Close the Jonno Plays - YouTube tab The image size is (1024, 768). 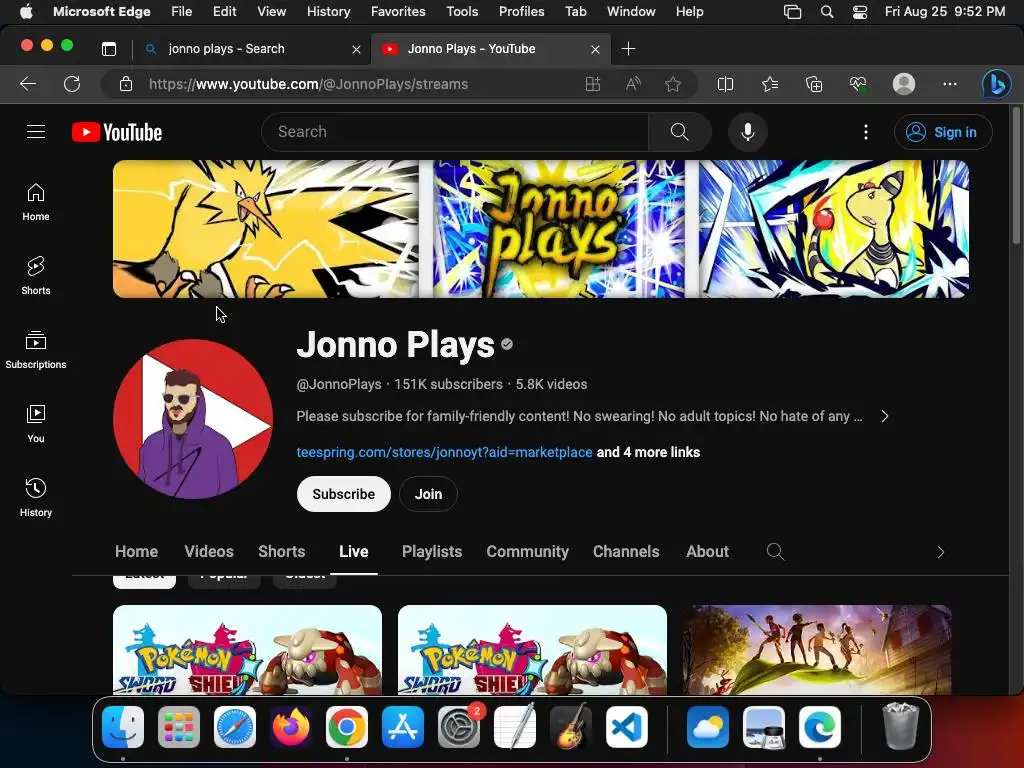(595, 49)
